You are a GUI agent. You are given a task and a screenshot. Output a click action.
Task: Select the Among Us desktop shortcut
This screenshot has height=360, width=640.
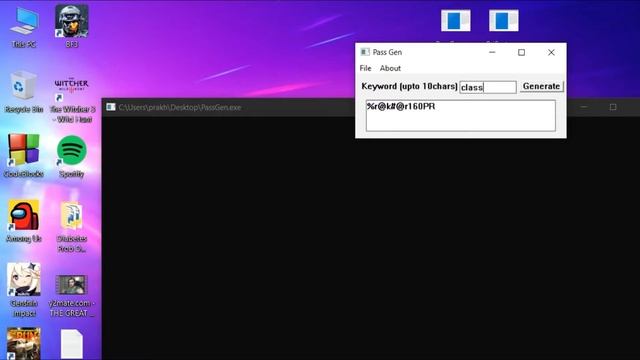(24, 221)
